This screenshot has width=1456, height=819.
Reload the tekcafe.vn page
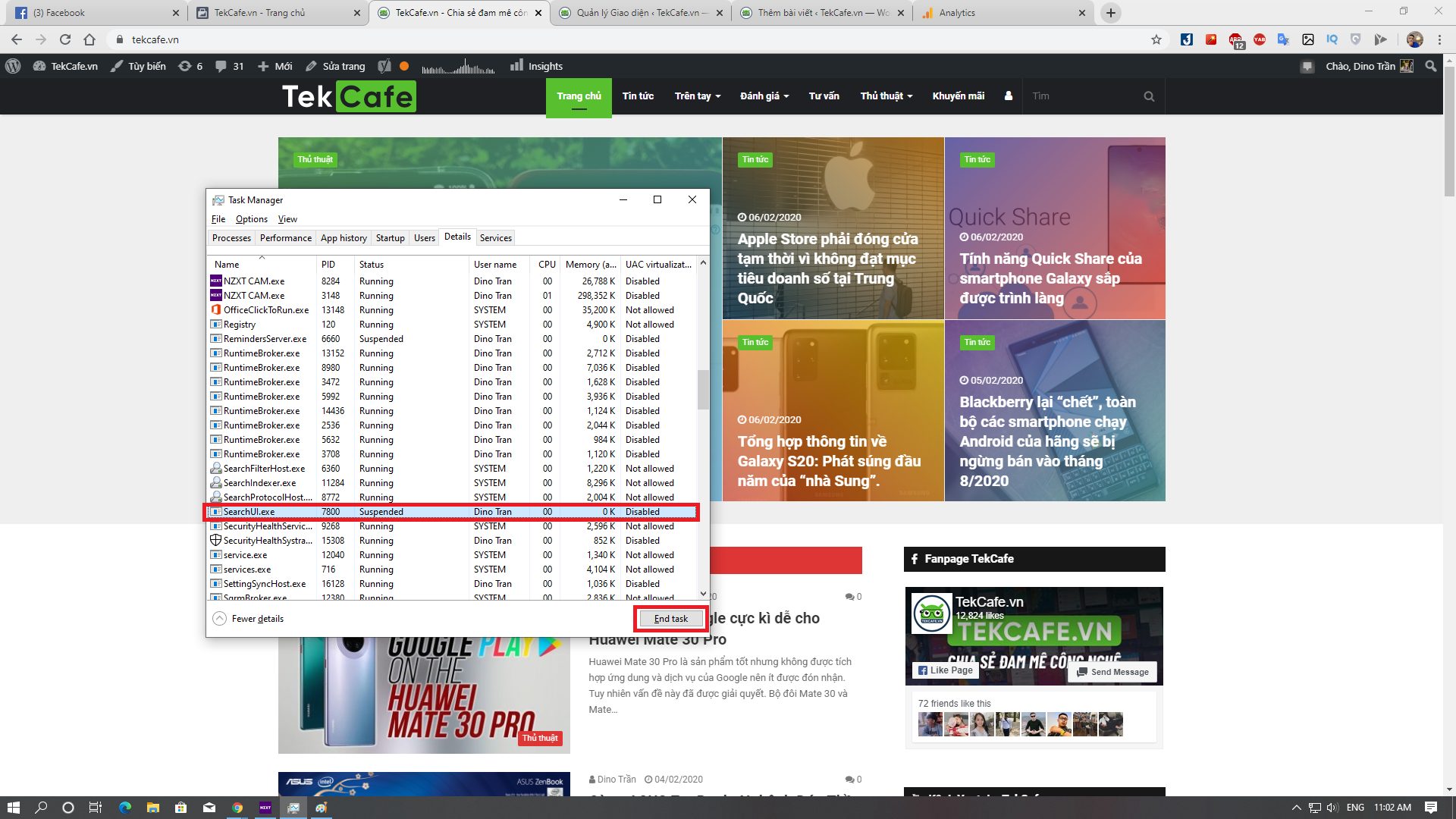coord(65,39)
